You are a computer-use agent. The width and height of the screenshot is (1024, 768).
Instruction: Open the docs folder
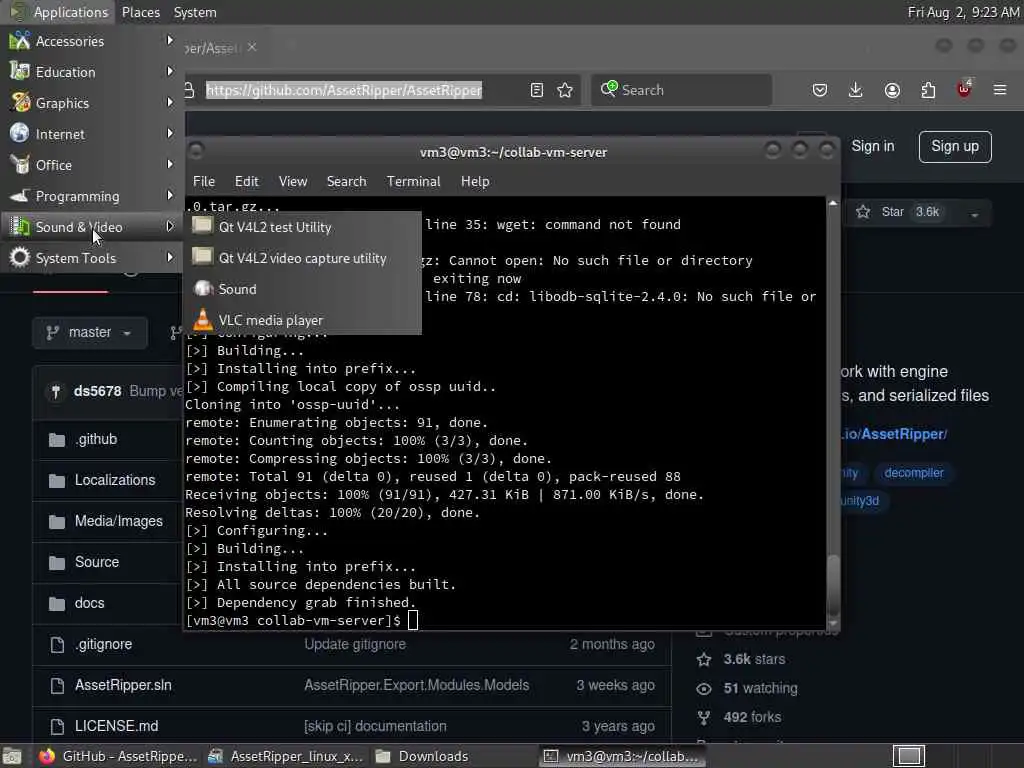coord(89,603)
